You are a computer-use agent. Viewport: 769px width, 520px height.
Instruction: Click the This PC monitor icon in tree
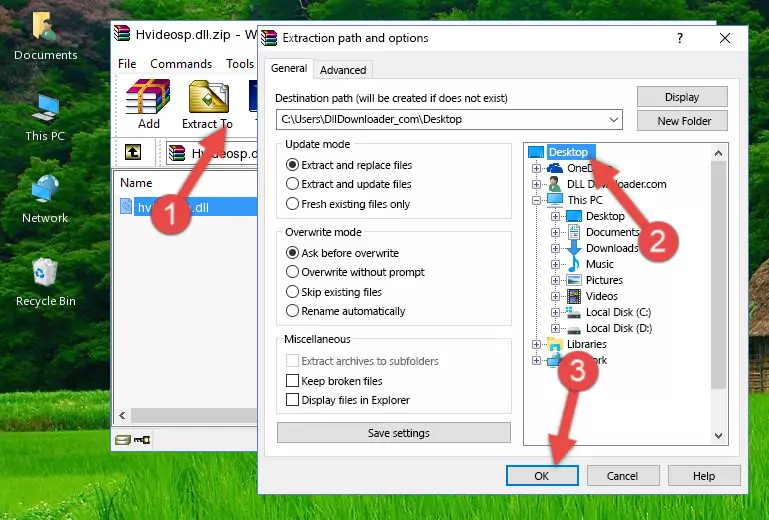coord(555,200)
